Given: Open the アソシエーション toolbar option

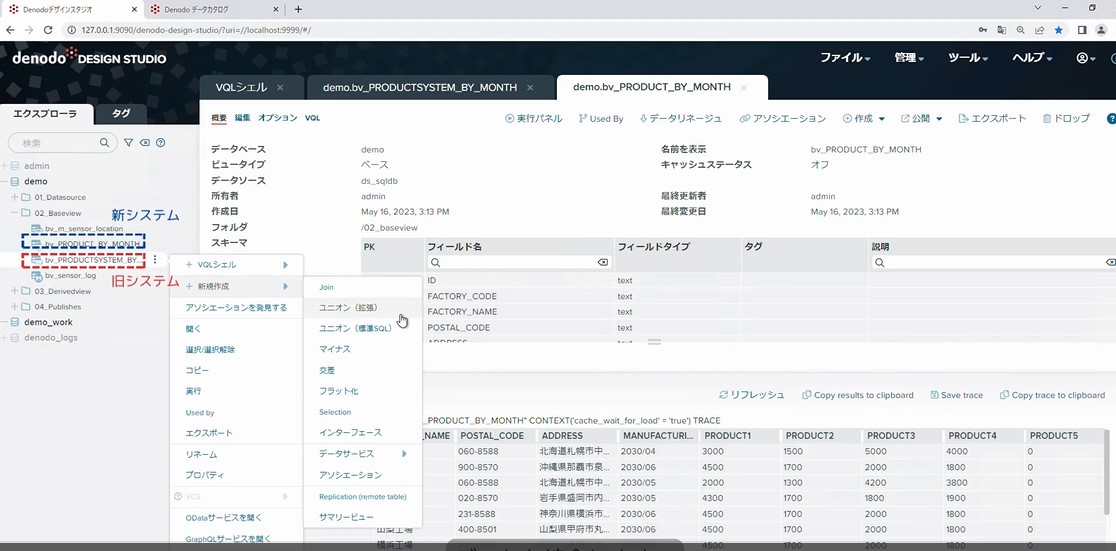Looking at the screenshot, I should (x=782, y=119).
